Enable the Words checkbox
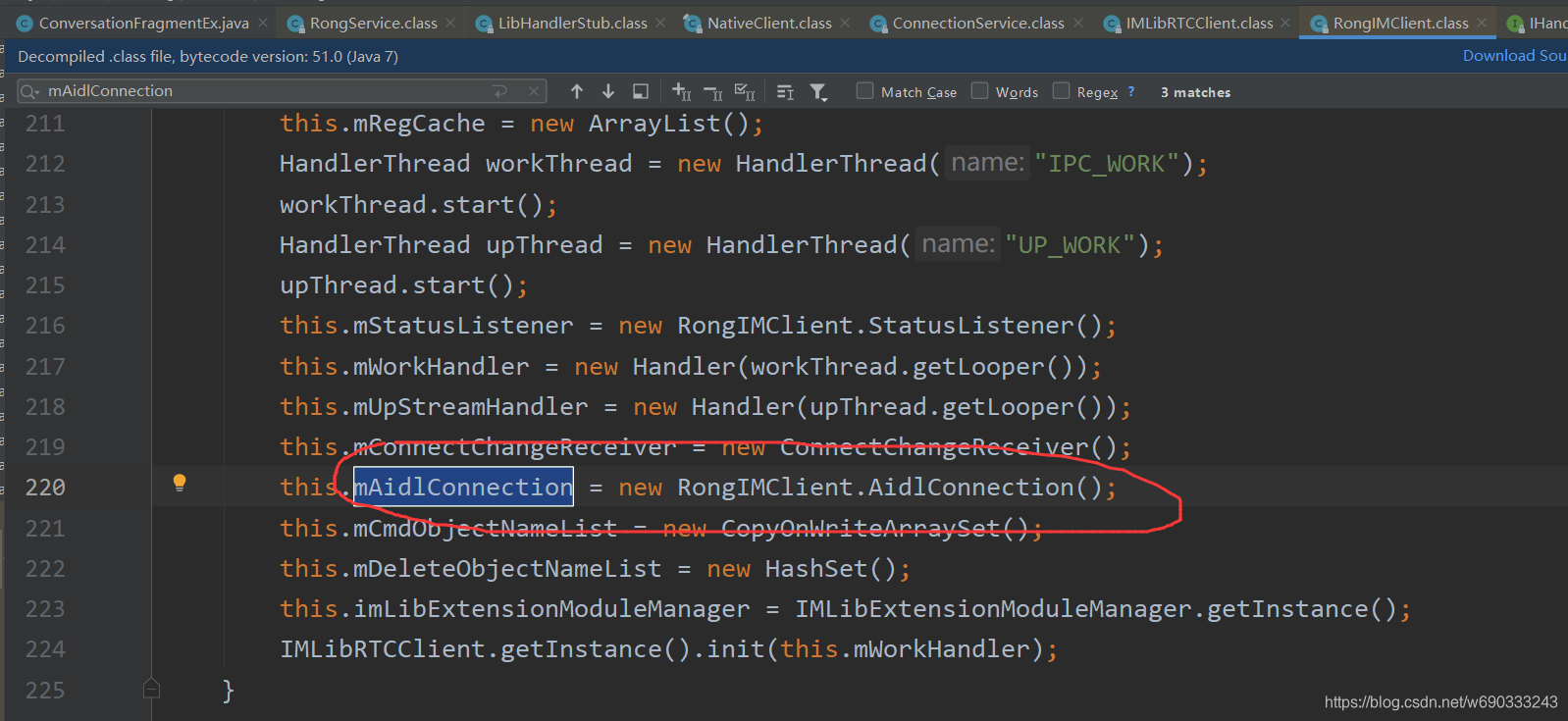The image size is (1568, 721). pos(979,91)
